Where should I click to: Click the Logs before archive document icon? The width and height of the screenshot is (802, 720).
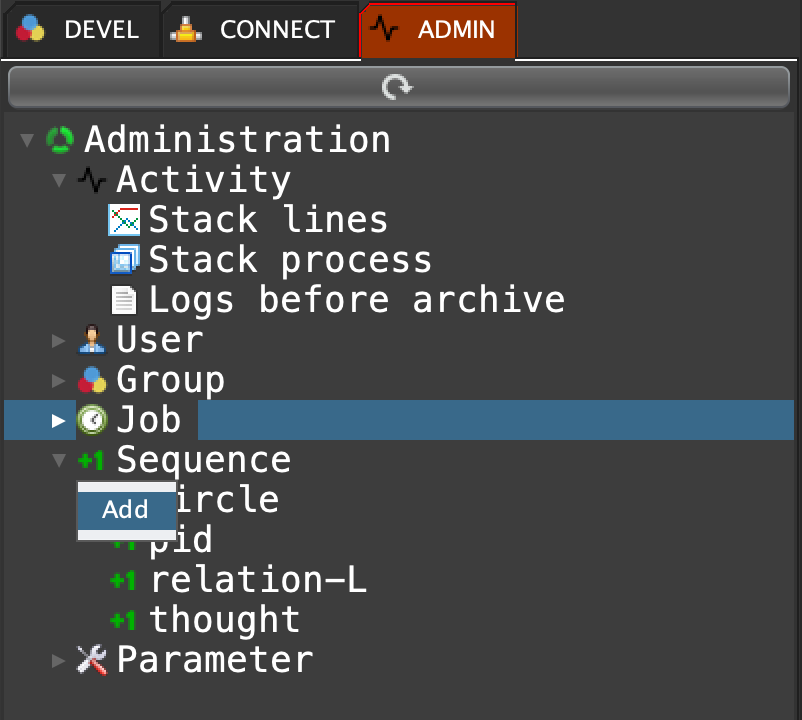(x=124, y=300)
